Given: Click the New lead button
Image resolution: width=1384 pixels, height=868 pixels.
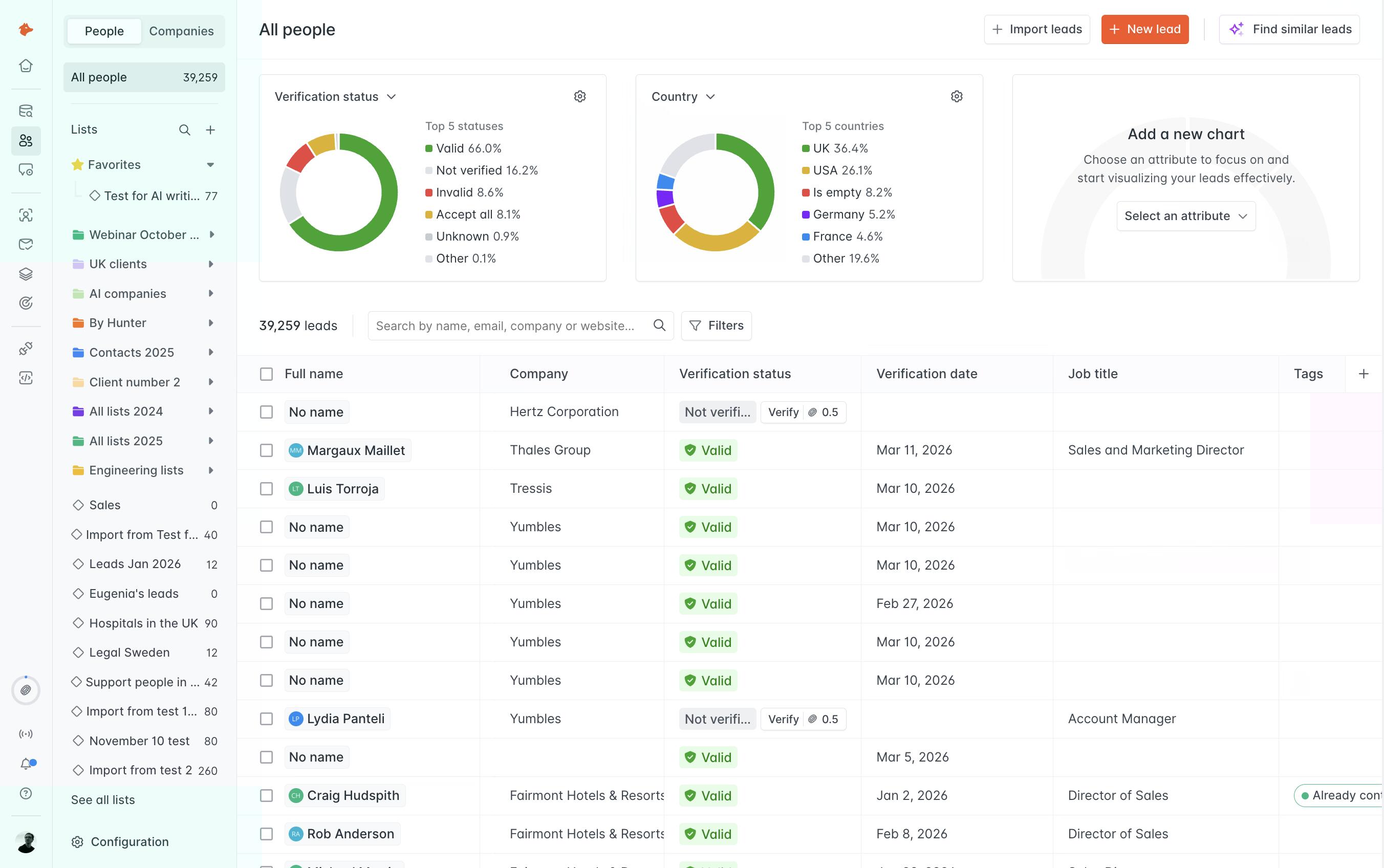Looking at the screenshot, I should [1144, 29].
